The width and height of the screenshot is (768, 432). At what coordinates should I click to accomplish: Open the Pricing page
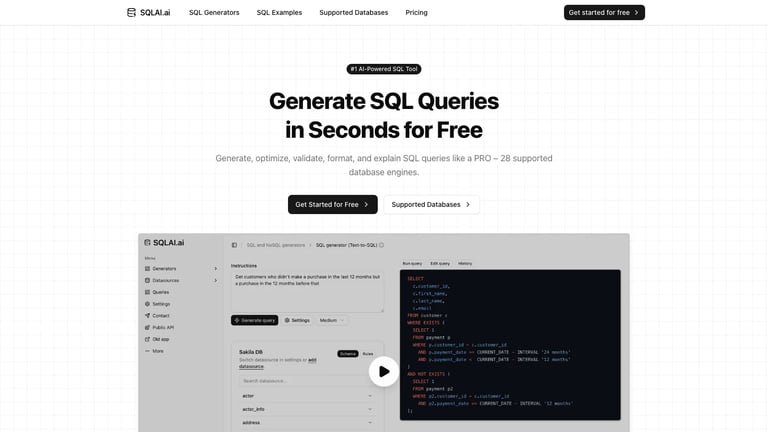416,13
